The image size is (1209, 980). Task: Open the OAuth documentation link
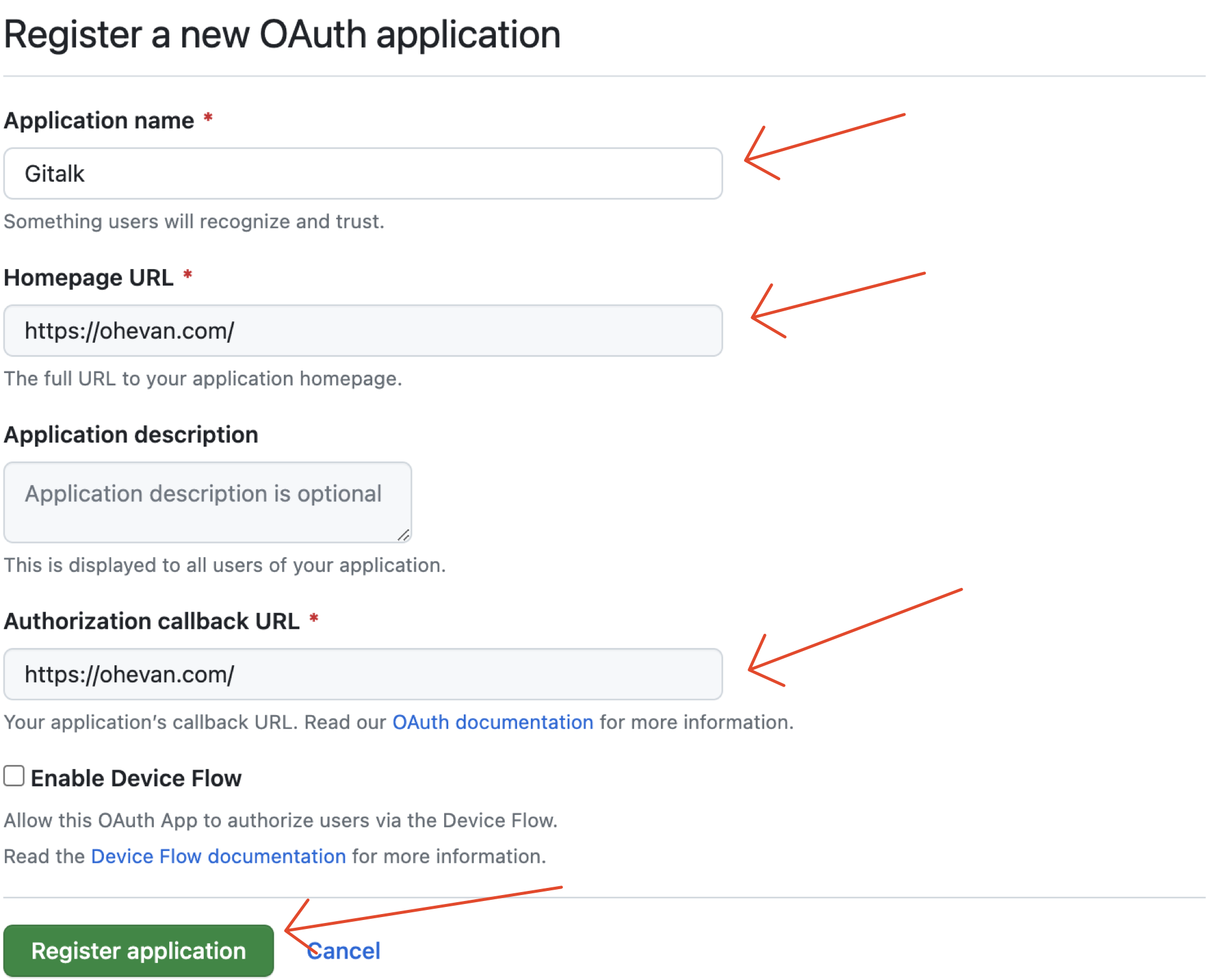point(492,722)
